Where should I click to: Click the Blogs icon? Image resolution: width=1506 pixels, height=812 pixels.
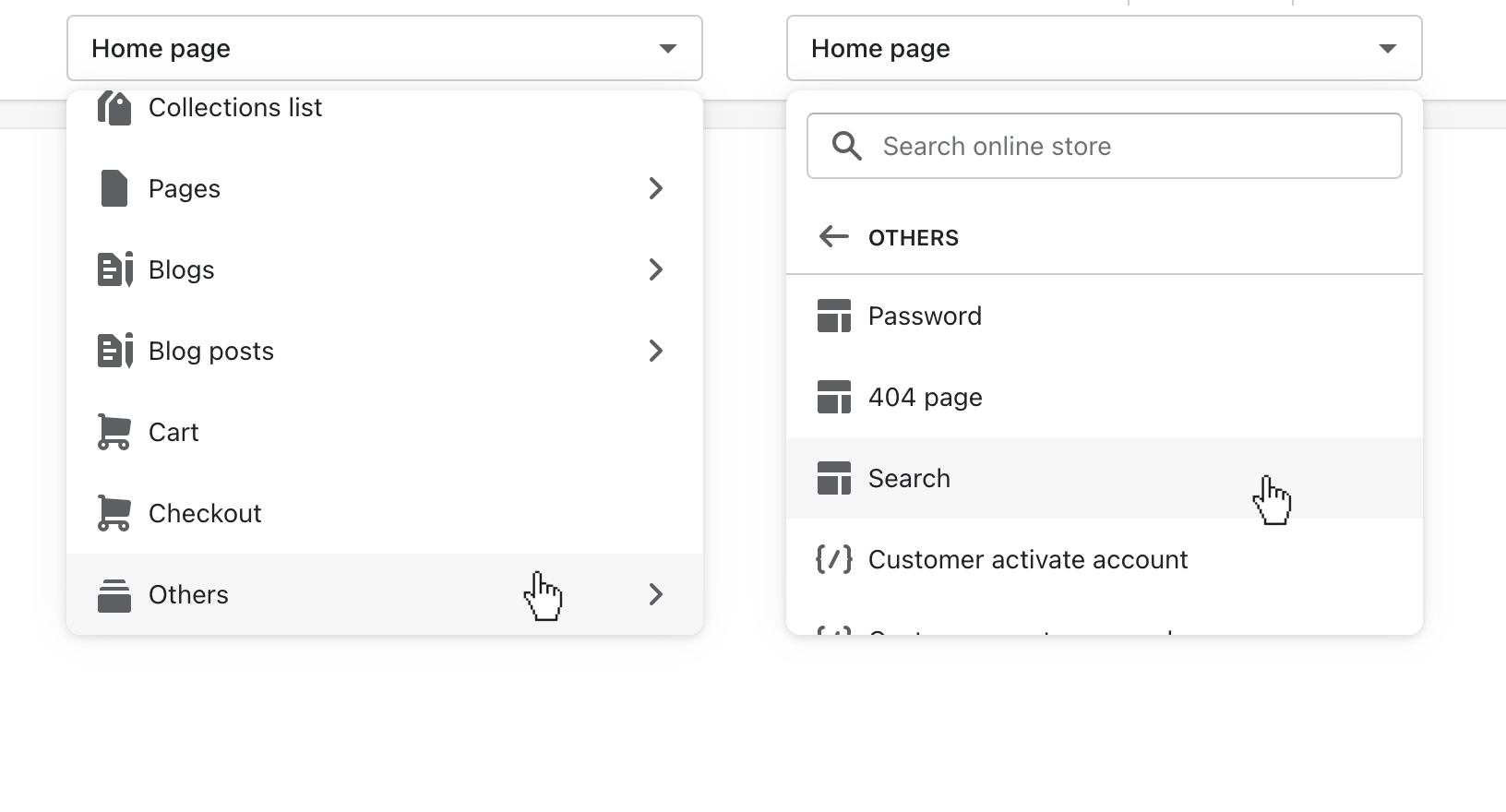click(114, 269)
